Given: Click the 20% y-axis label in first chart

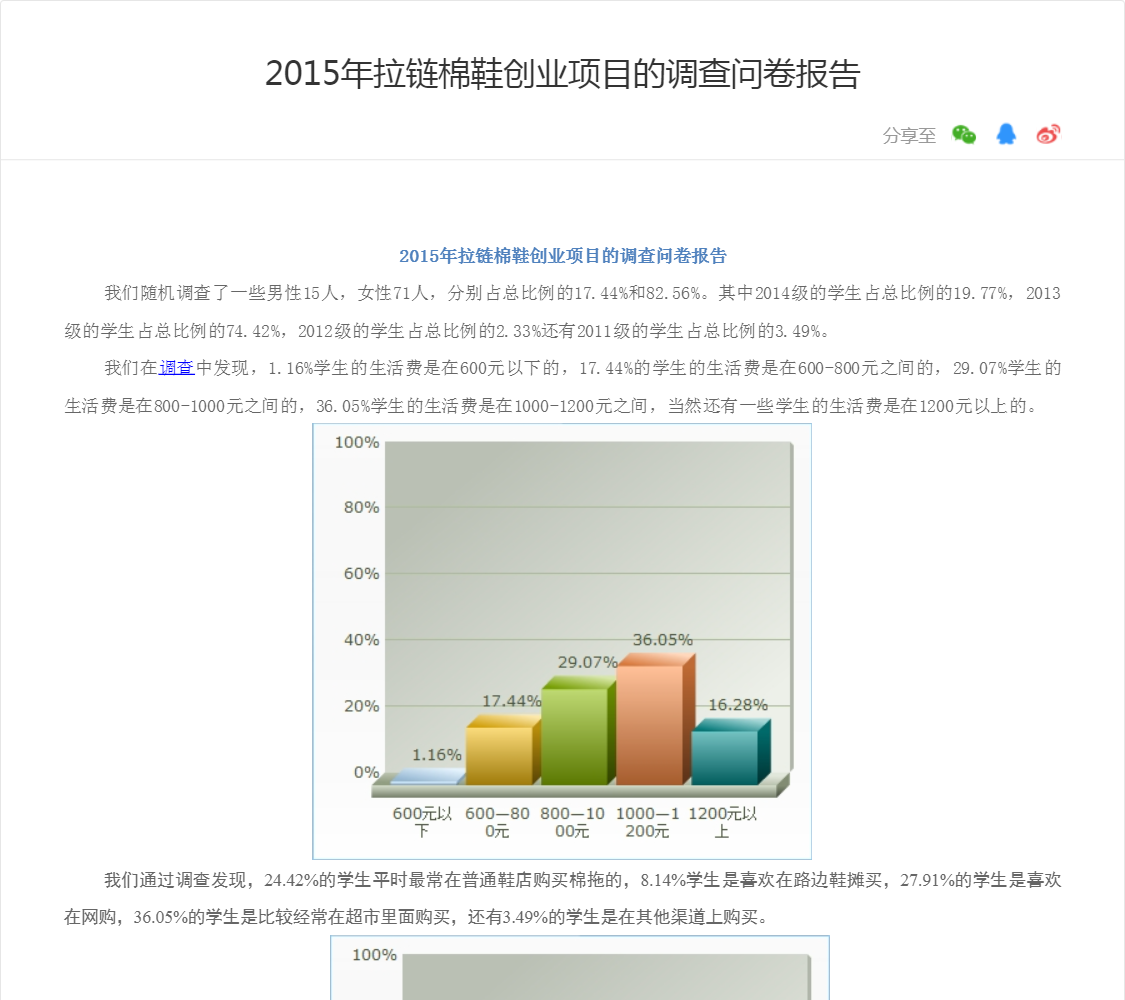Looking at the screenshot, I should [362, 706].
